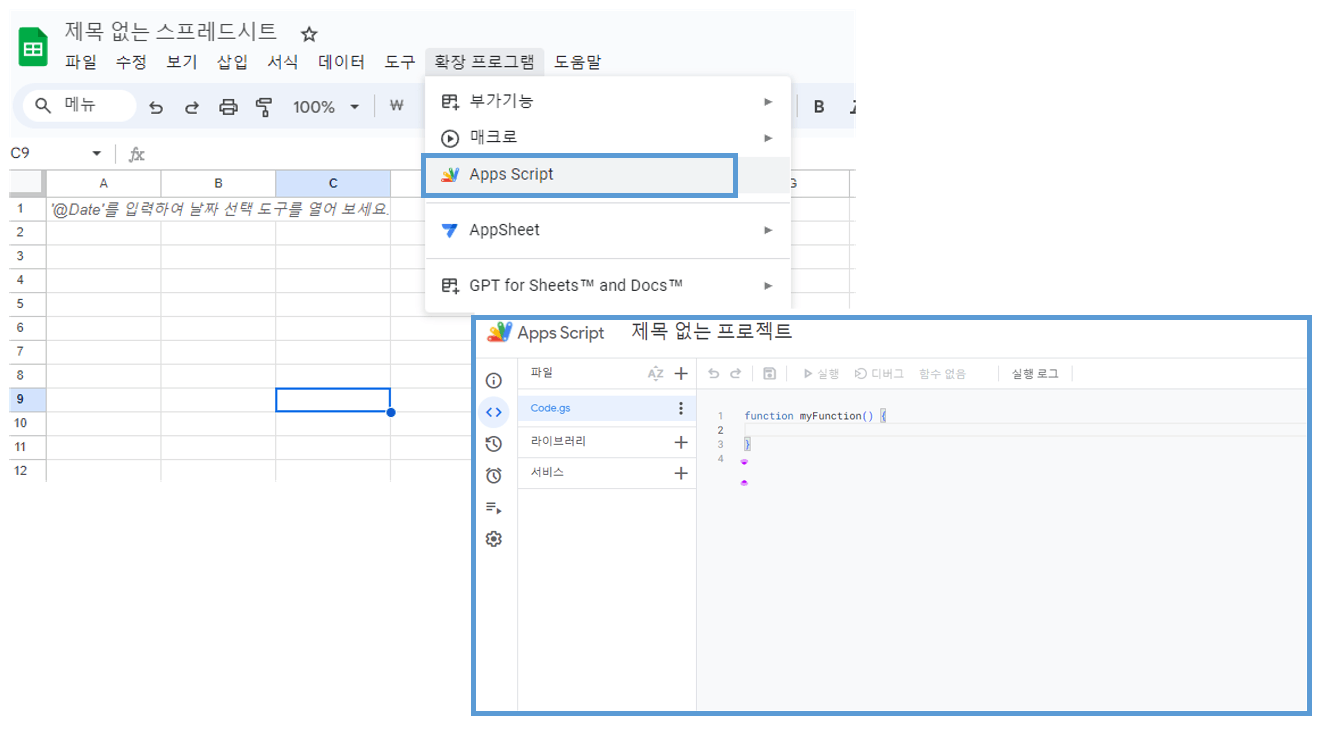This screenshot has width=1321, height=729.
Task: Open the 서식 menu
Action: 283,62
